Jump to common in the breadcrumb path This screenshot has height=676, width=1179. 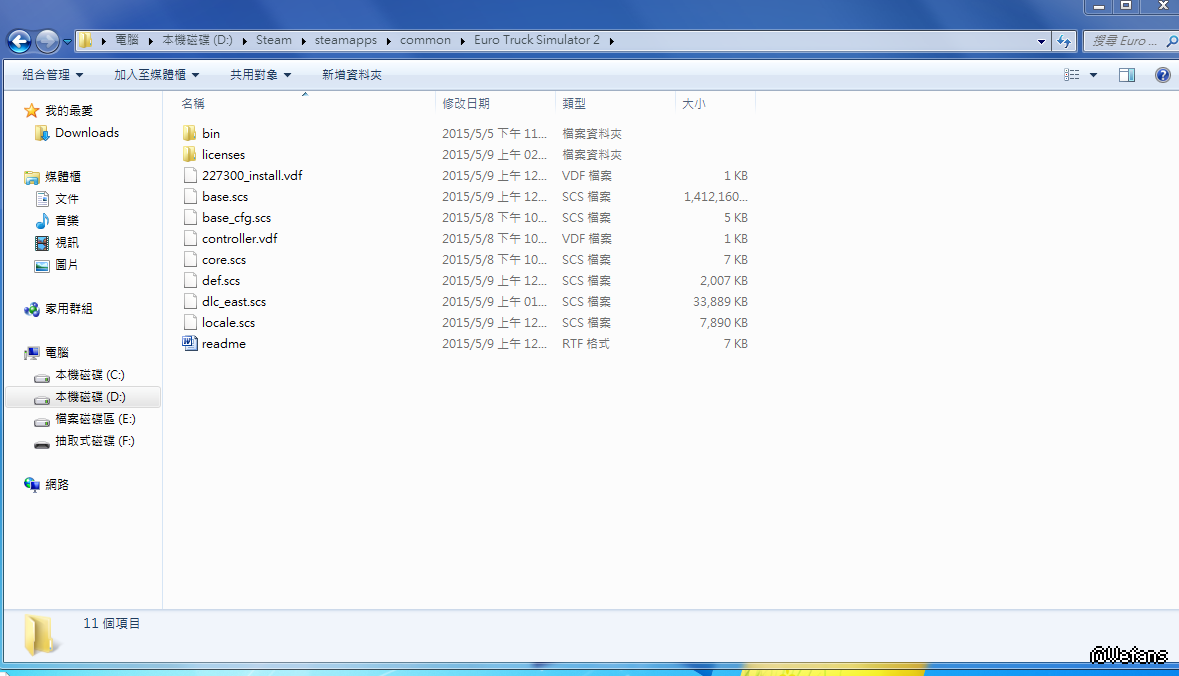(426, 40)
